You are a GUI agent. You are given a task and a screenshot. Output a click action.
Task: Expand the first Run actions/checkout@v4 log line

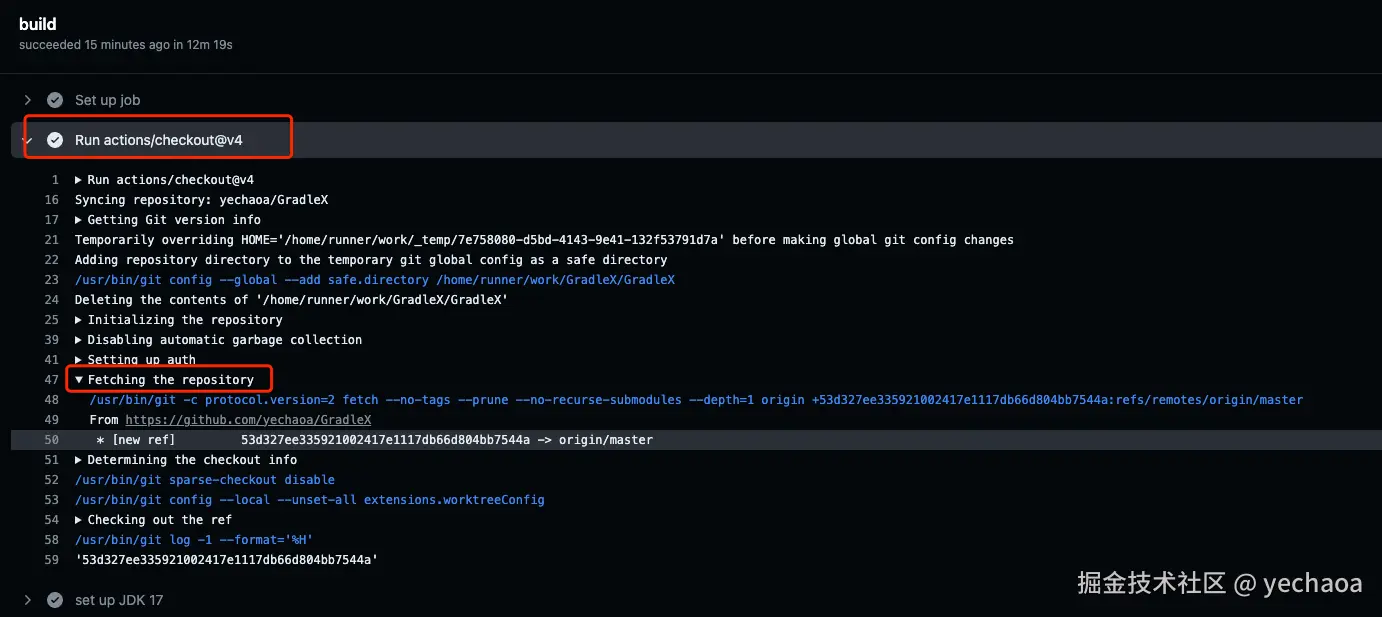(x=79, y=180)
